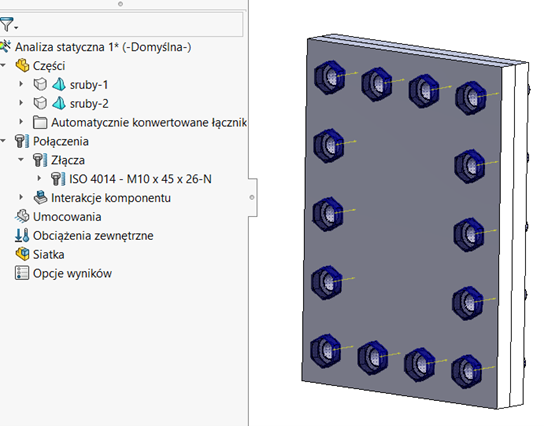Image resolution: width=544 pixels, height=426 pixels.
Task: Click the sruby-1 solid body icon
Action: 40,84
